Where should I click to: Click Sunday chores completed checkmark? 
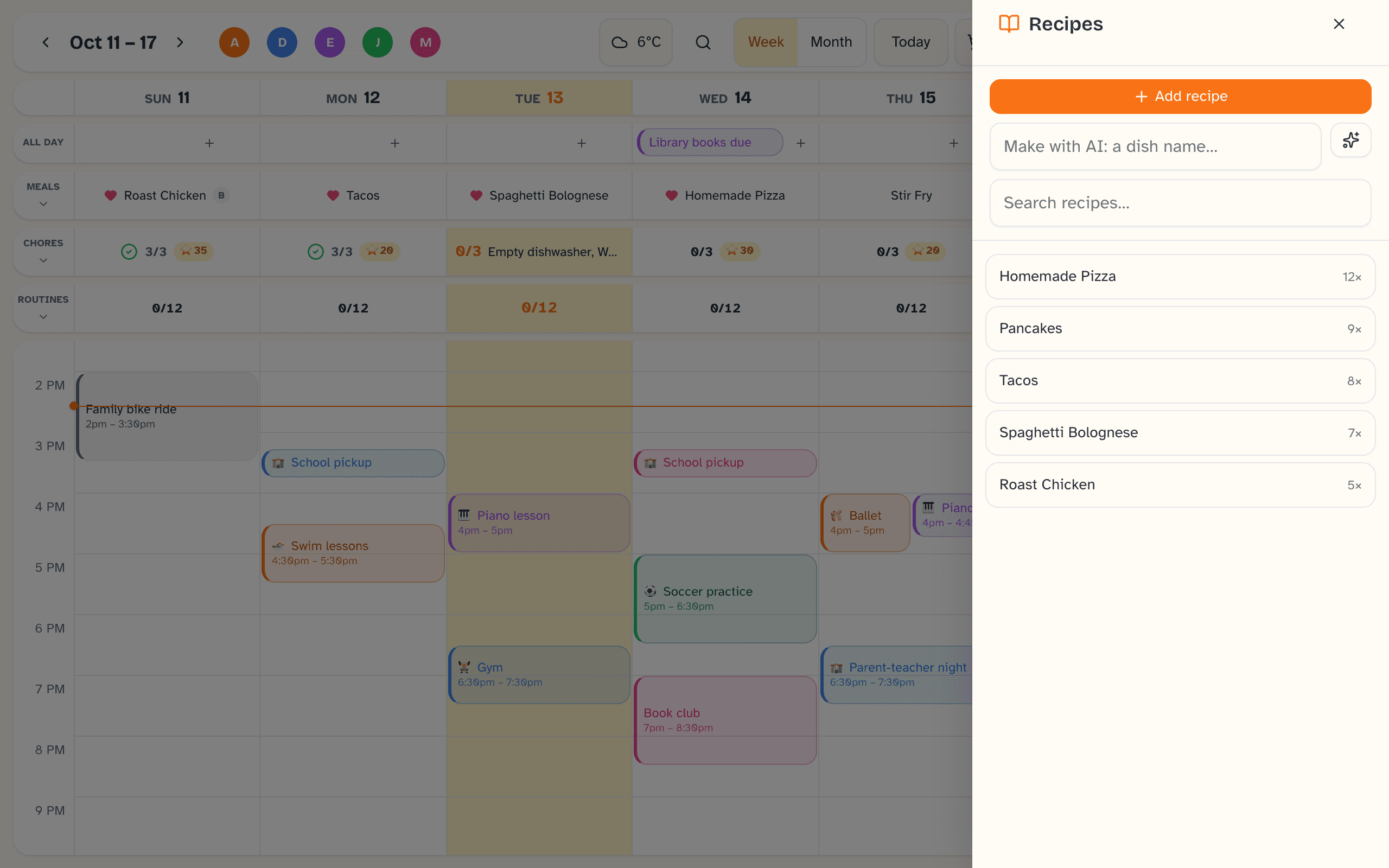click(129, 251)
